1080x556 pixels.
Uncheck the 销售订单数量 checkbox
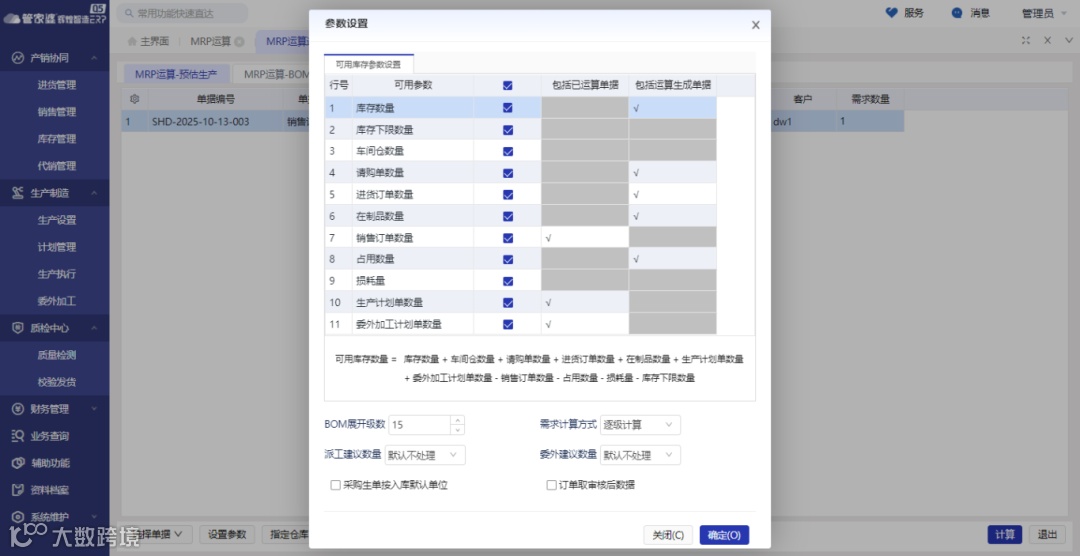(508, 238)
